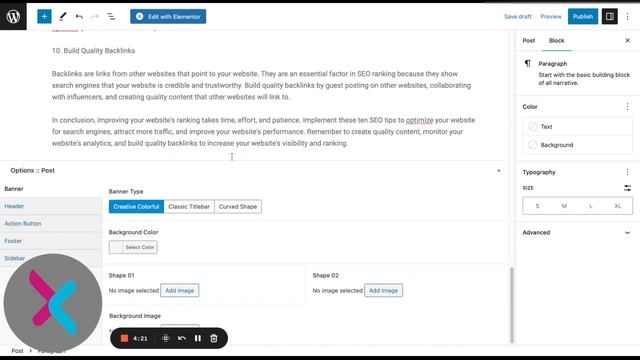Viewport: 640px width, 360px height.
Task: Open Color panel options menu
Action: pos(627,107)
